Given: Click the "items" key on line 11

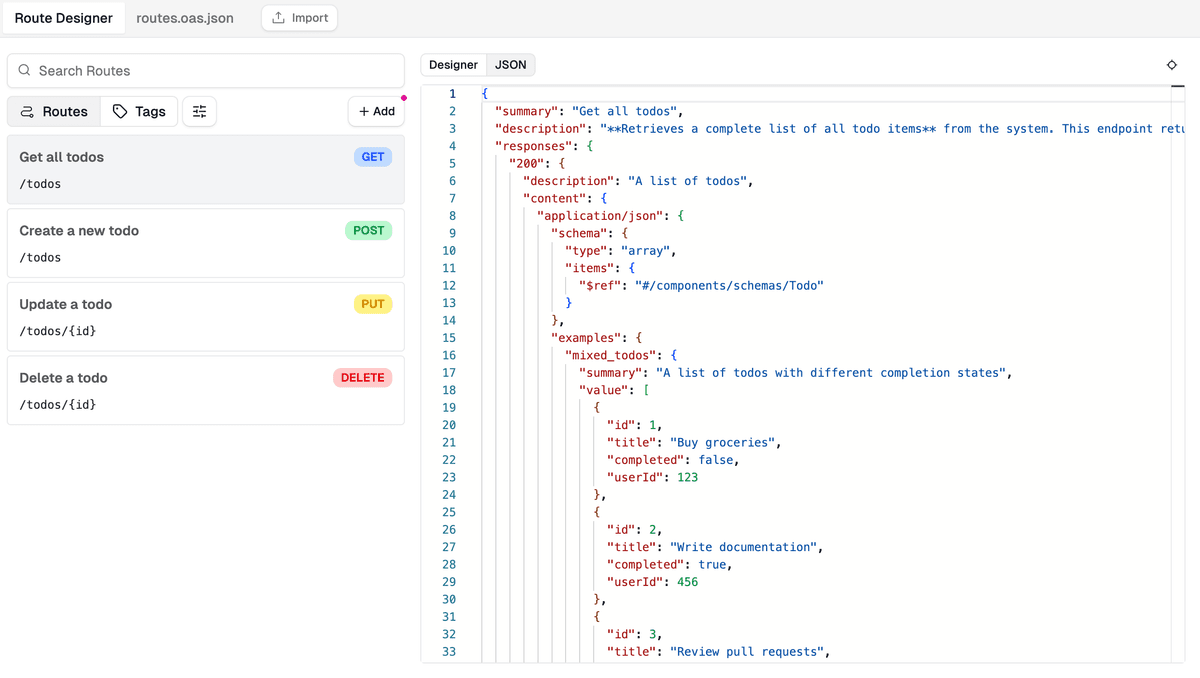Looking at the screenshot, I should click(590, 268).
